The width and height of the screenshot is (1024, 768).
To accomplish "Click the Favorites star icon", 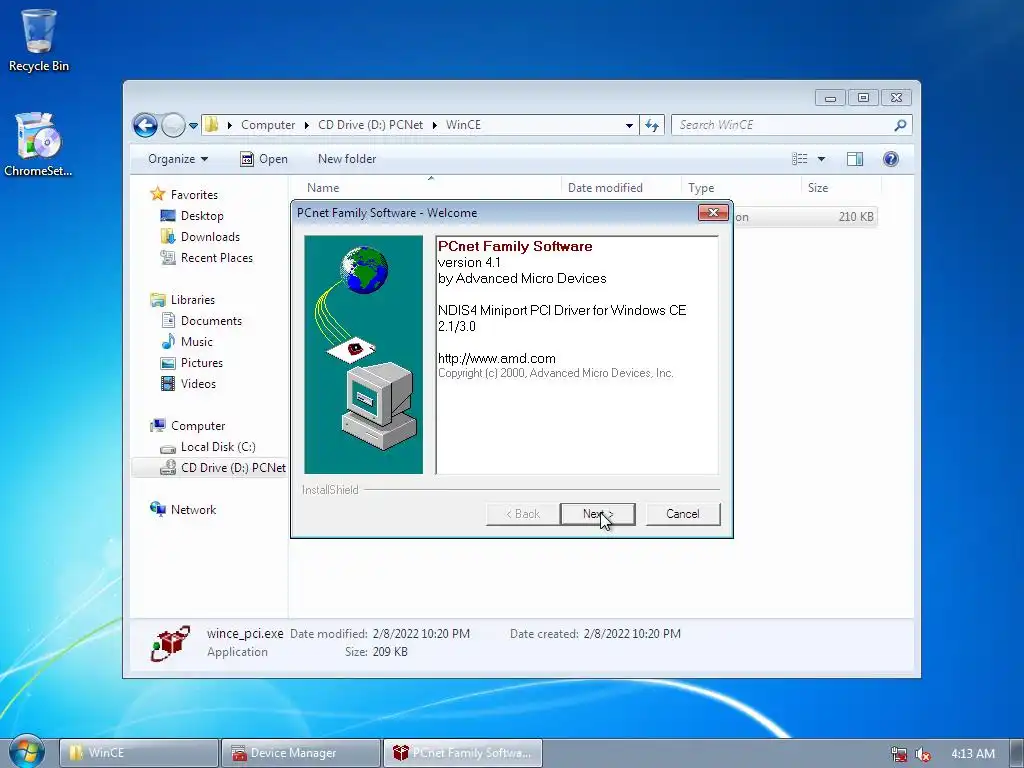I will [x=157, y=194].
